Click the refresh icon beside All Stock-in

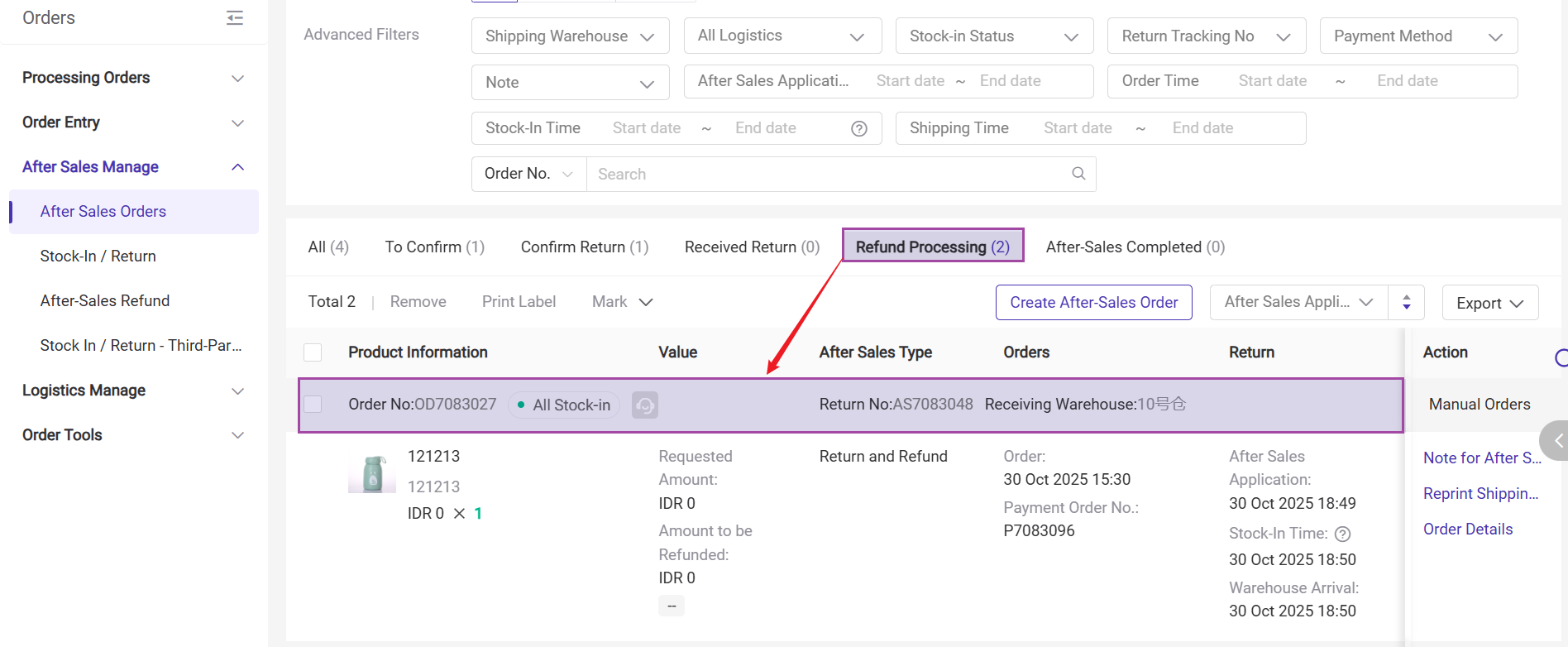click(x=644, y=405)
